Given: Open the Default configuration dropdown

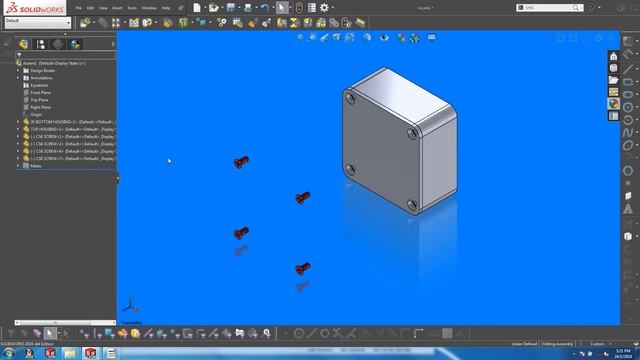Looking at the screenshot, I should [x=38, y=22].
